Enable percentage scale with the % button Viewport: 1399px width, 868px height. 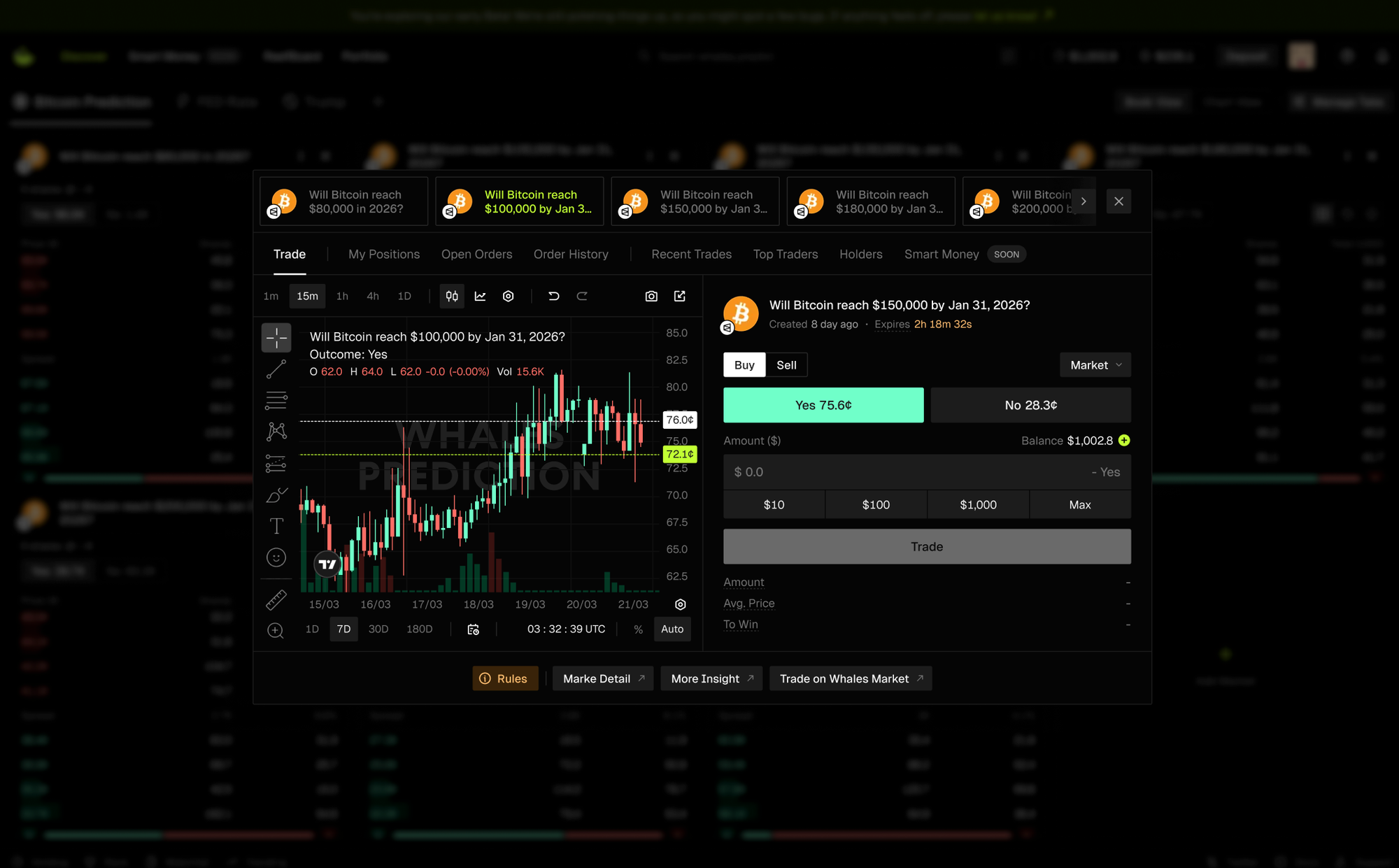[x=637, y=629]
